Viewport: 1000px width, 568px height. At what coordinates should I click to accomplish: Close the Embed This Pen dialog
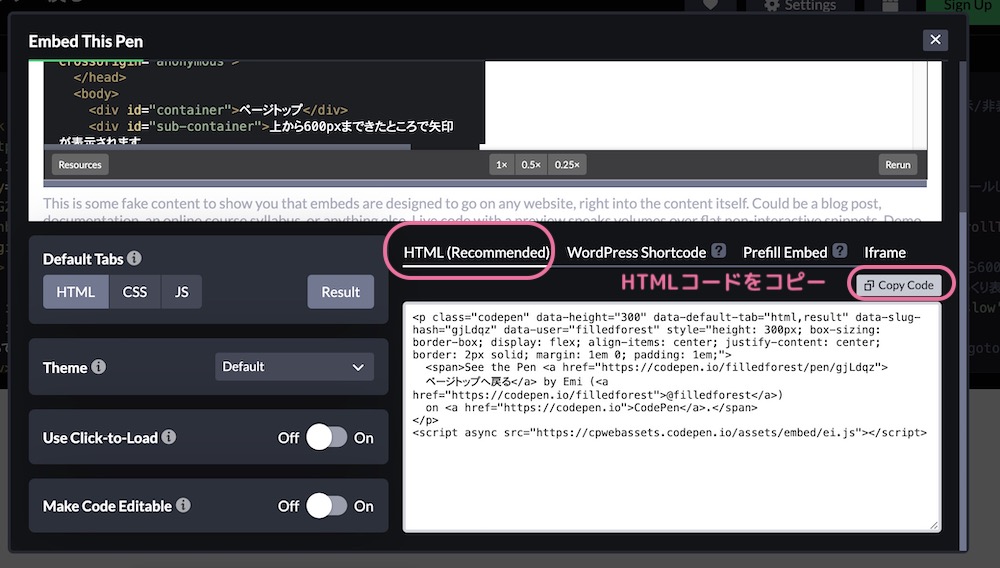[x=935, y=40]
